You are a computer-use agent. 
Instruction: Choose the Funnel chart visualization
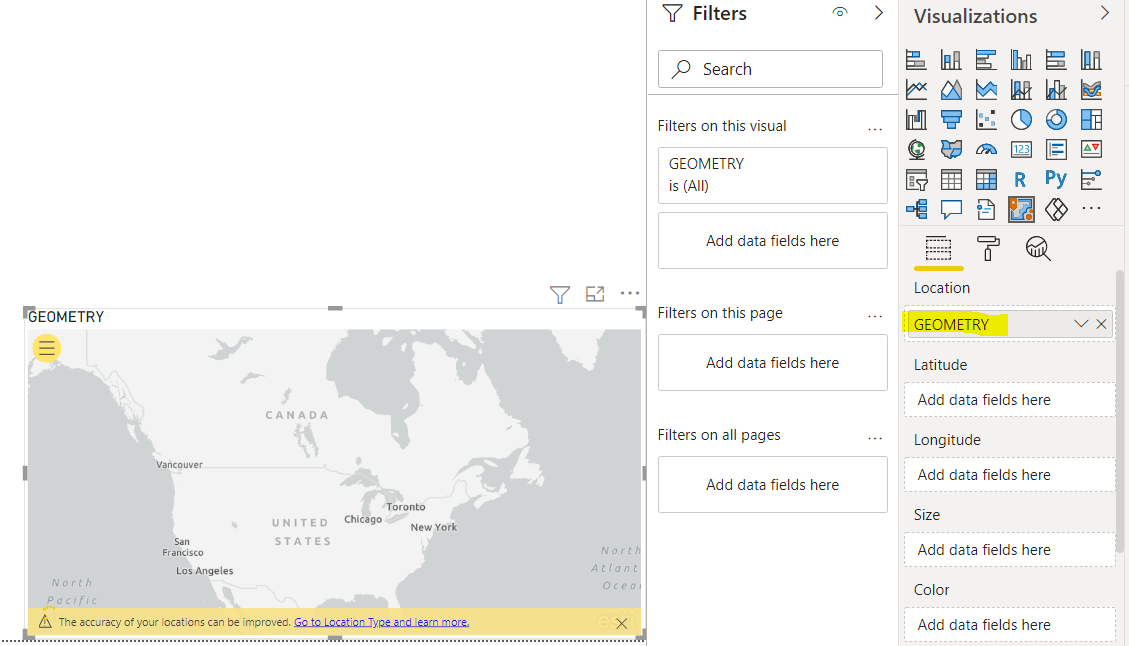(x=951, y=120)
